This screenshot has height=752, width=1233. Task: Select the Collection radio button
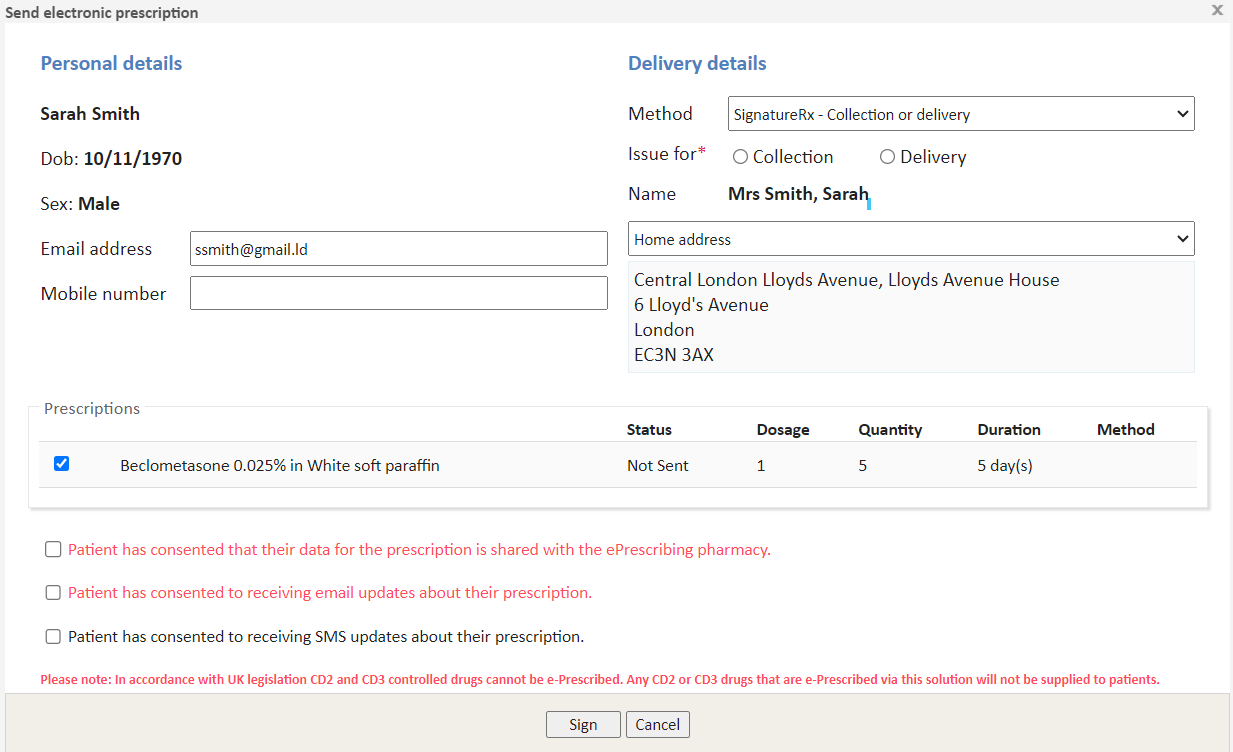741,157
